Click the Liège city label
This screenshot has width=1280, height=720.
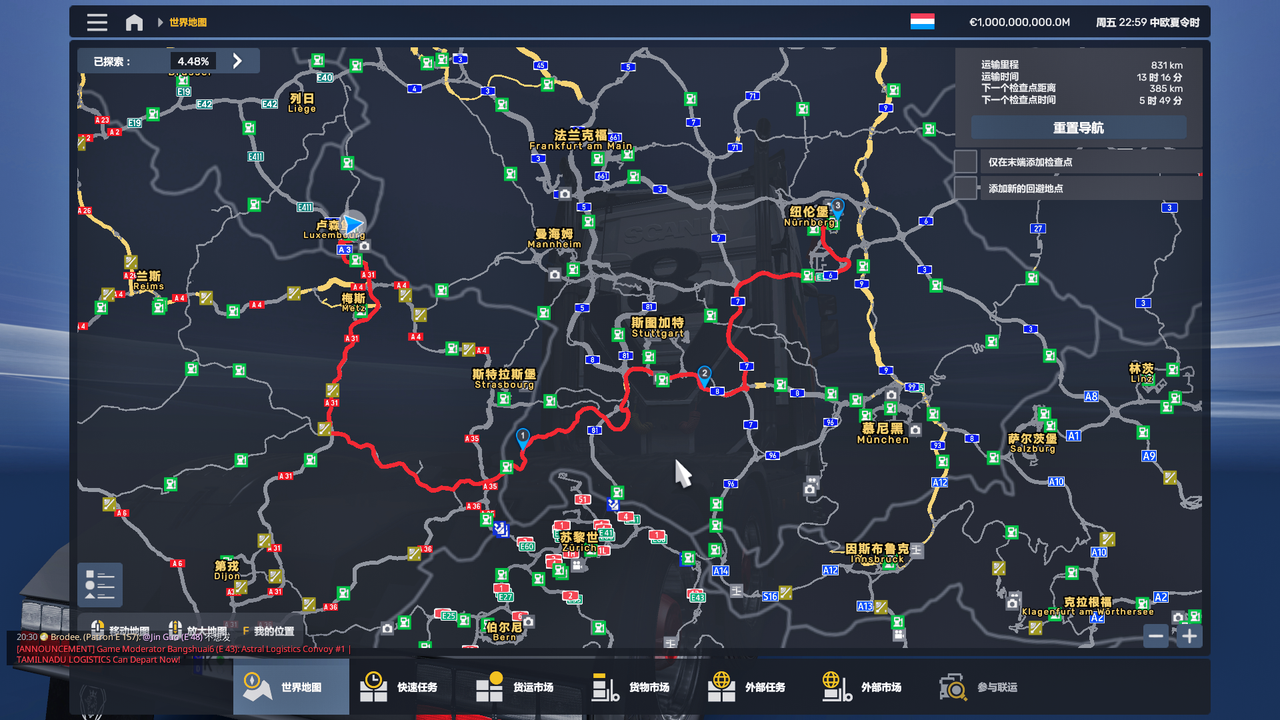[302, 103]
